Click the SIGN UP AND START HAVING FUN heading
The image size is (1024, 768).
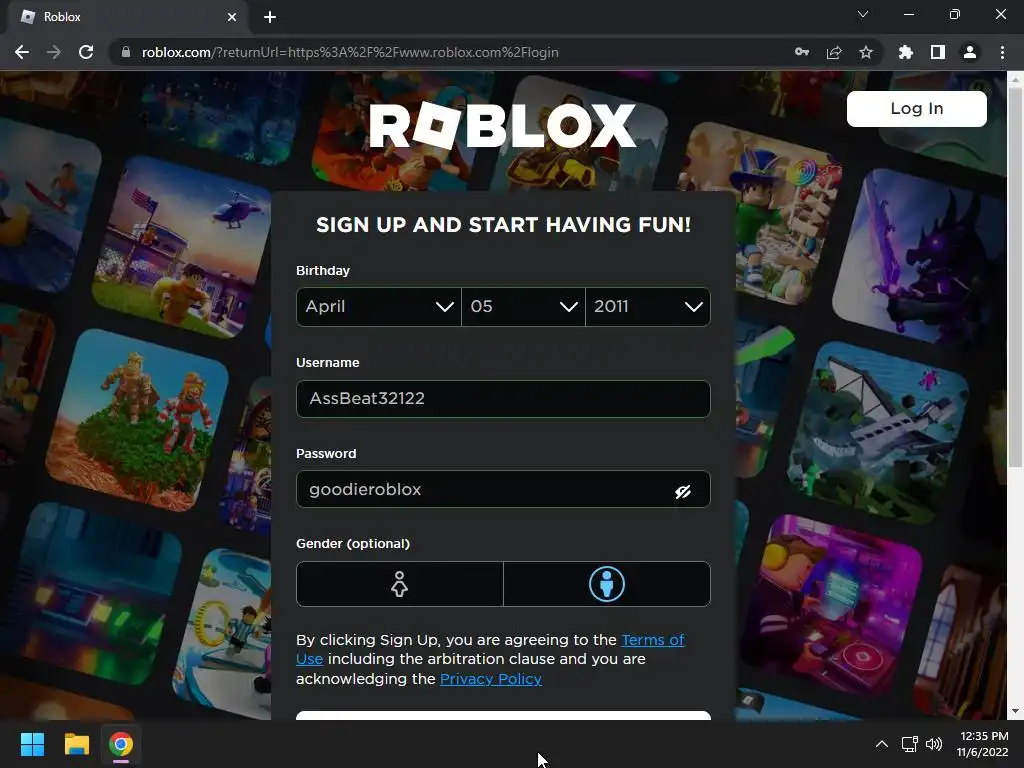504,225
